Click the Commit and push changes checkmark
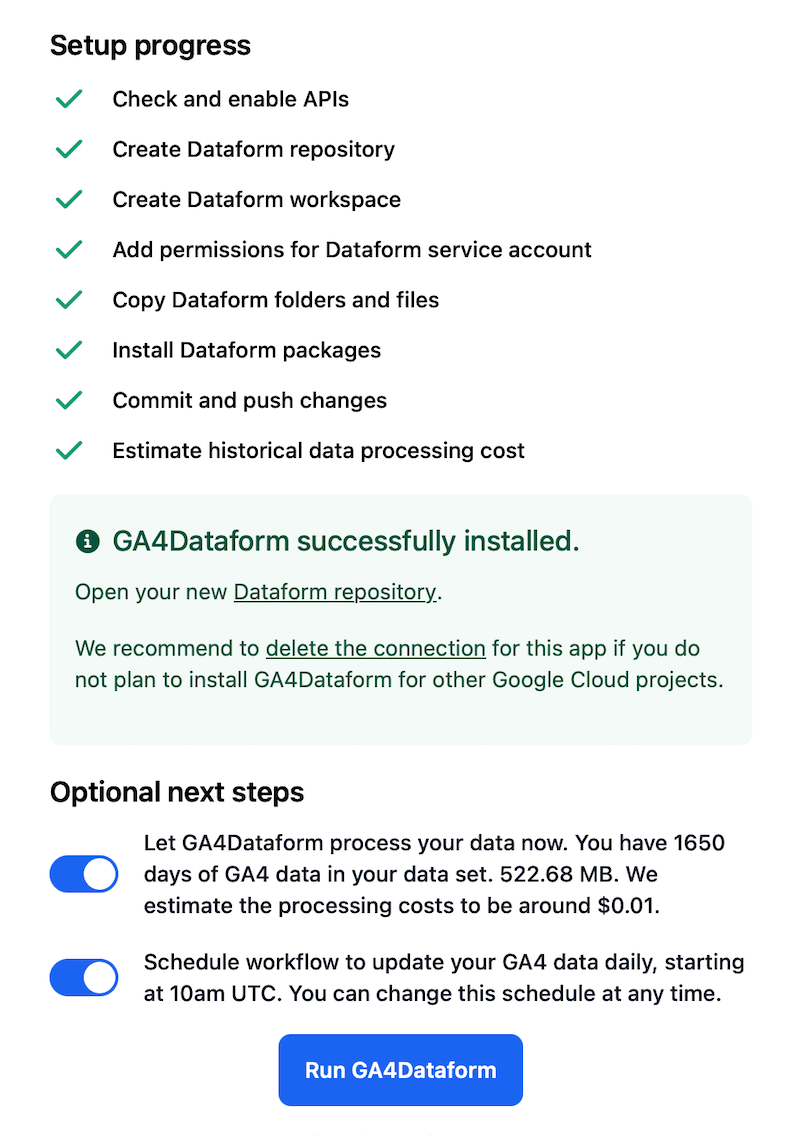 [69, 400]
